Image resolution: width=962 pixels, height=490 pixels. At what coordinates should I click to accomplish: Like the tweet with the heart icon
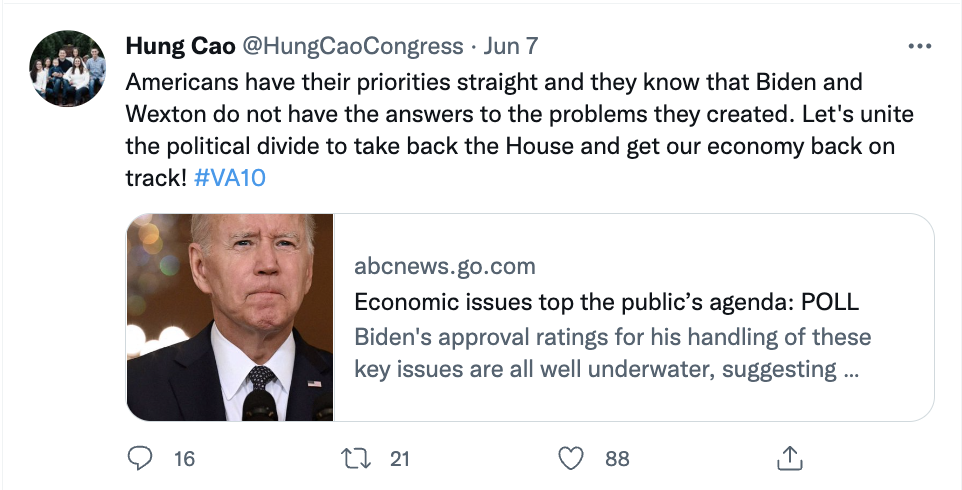571,459
